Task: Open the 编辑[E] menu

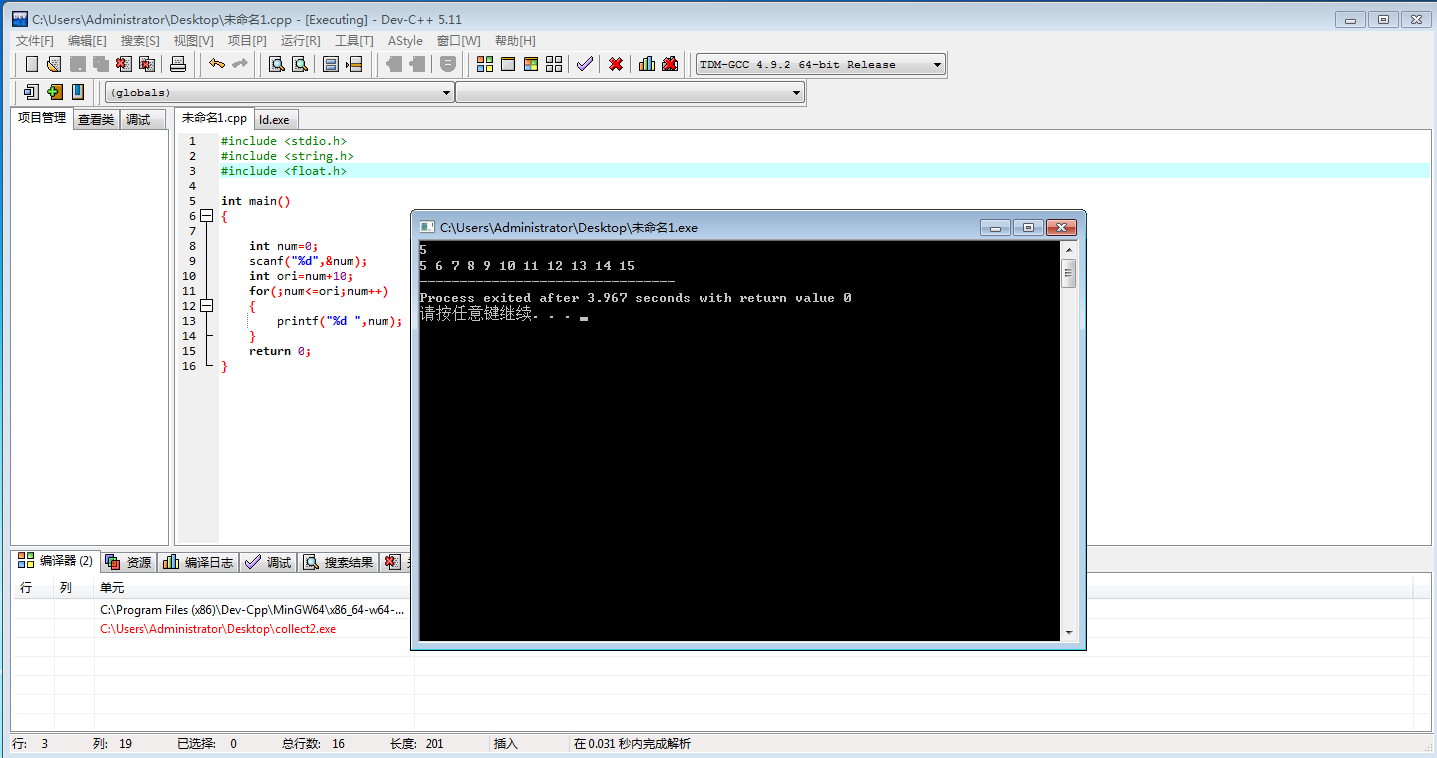Action: (x=87, y=41)
